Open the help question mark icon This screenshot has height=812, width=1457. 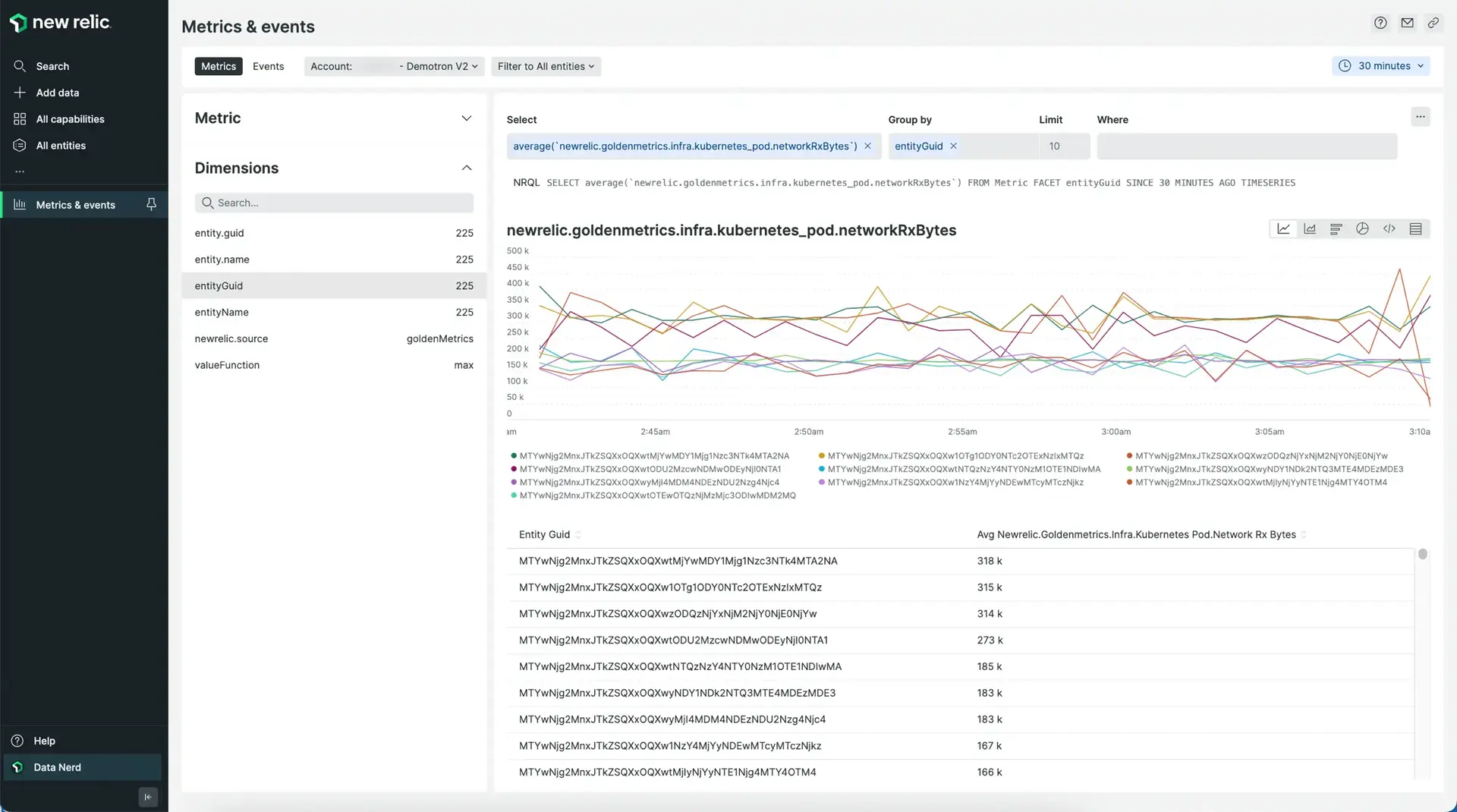coord(1380,23)
